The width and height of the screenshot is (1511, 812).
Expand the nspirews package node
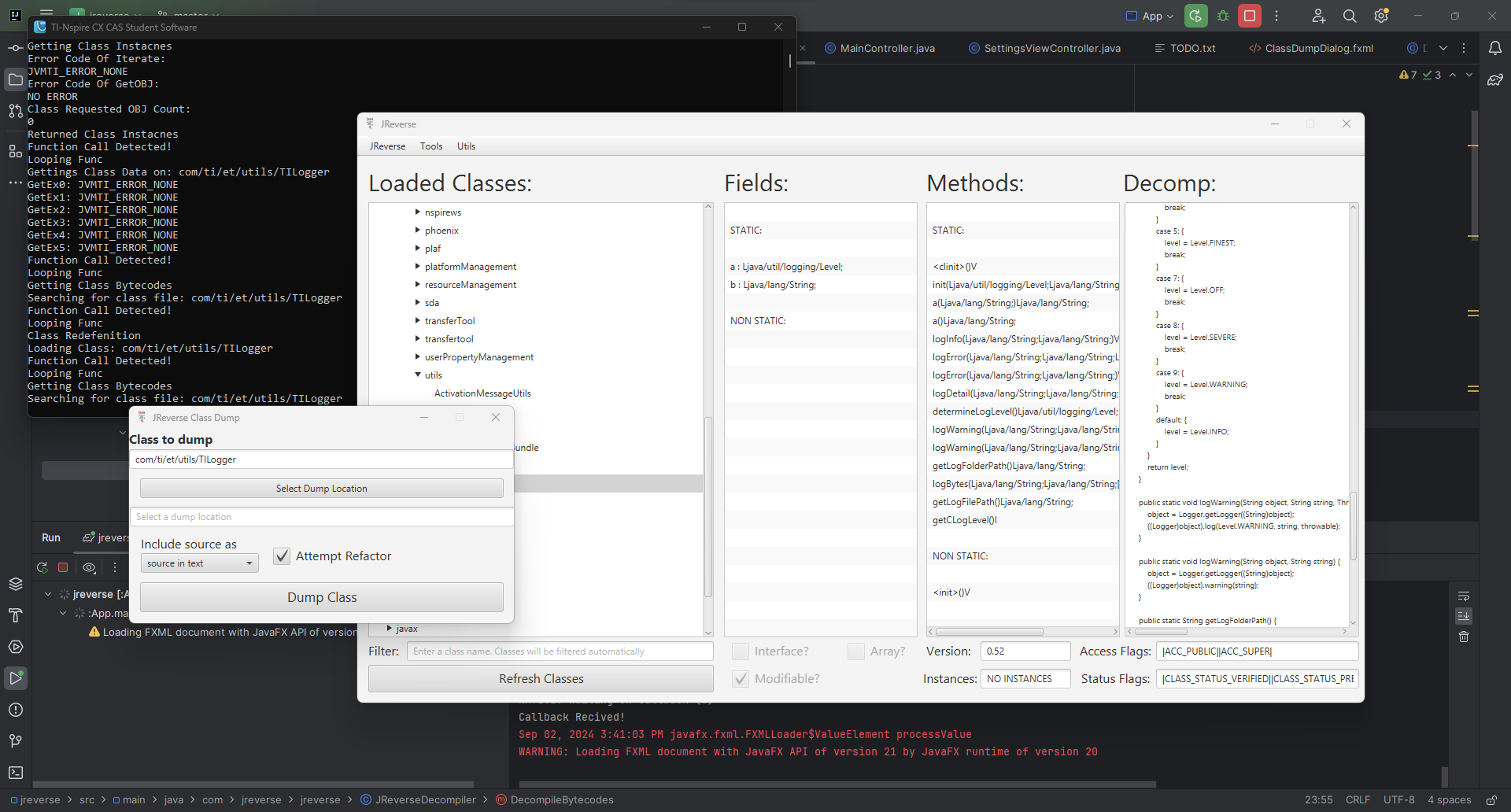tap(418, 212)
